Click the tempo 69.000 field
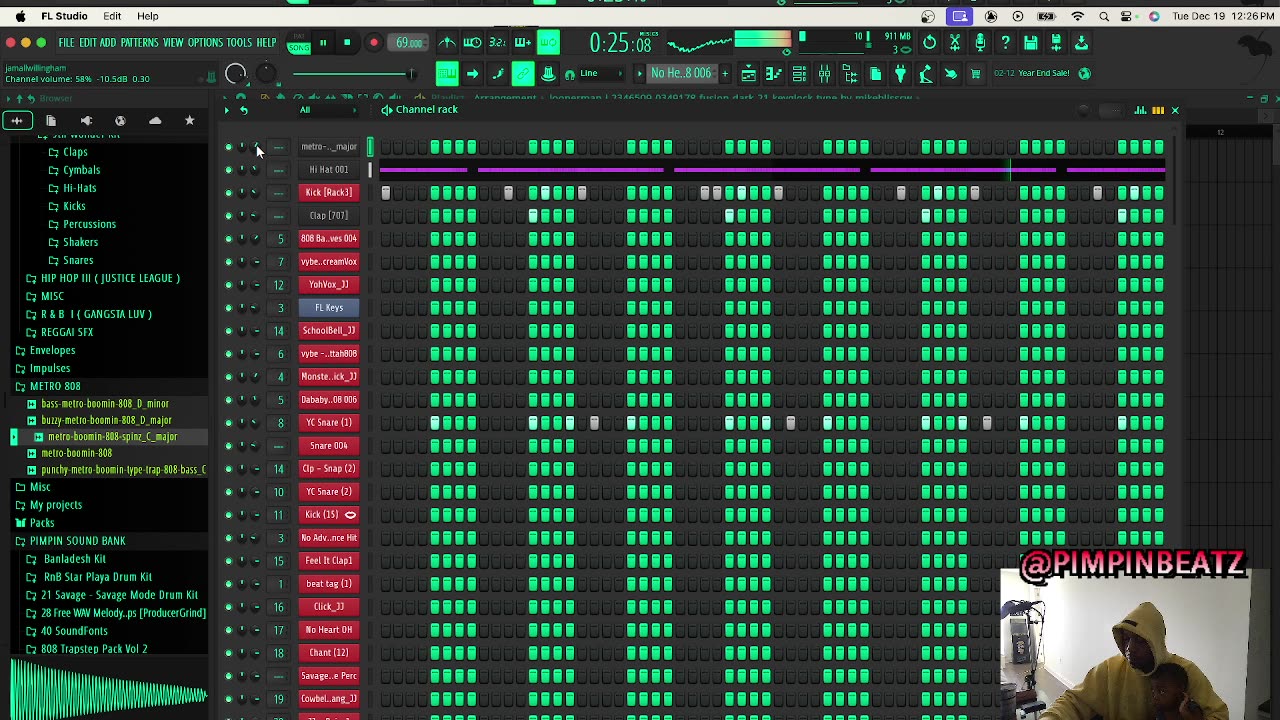 (x=408, y=42)
